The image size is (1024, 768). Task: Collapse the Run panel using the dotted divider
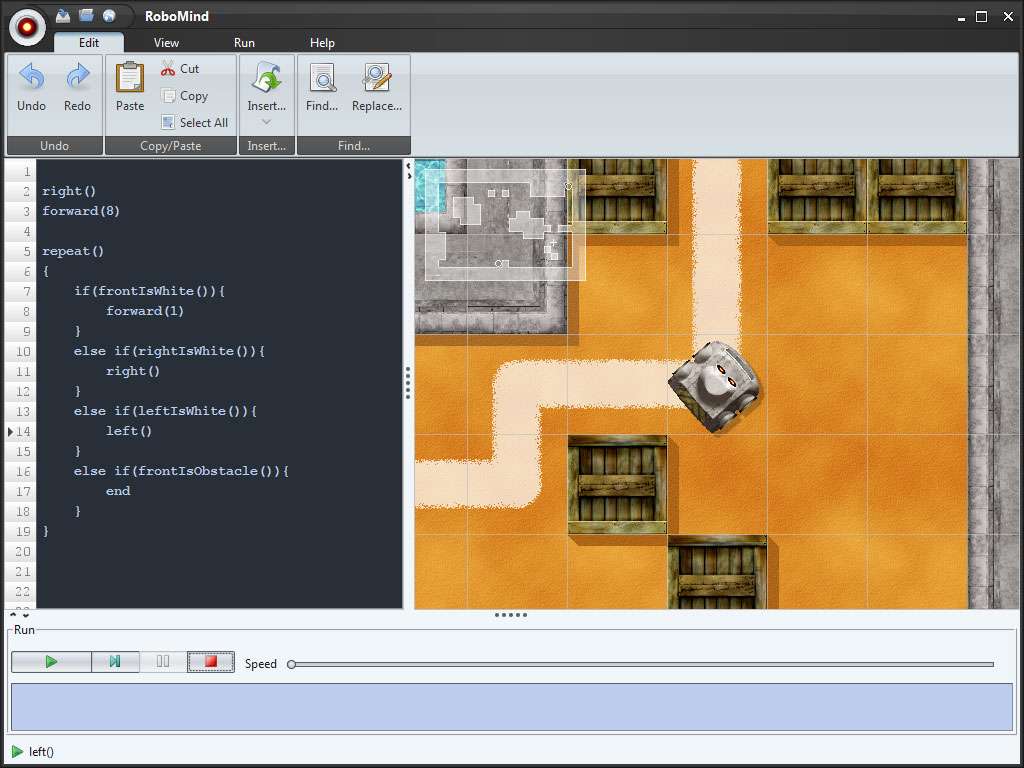pyautogui.click(x=511, y=615)
